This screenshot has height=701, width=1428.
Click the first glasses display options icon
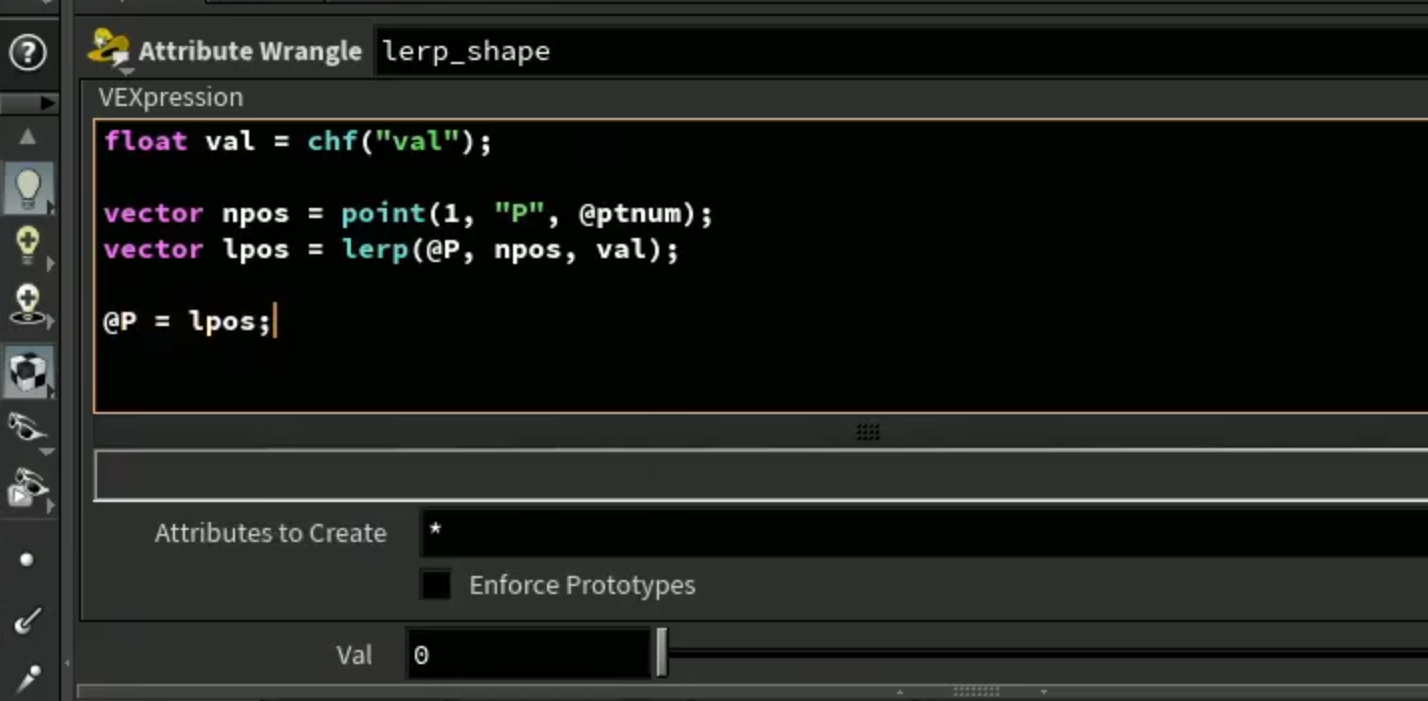click(x=27, y=430)
